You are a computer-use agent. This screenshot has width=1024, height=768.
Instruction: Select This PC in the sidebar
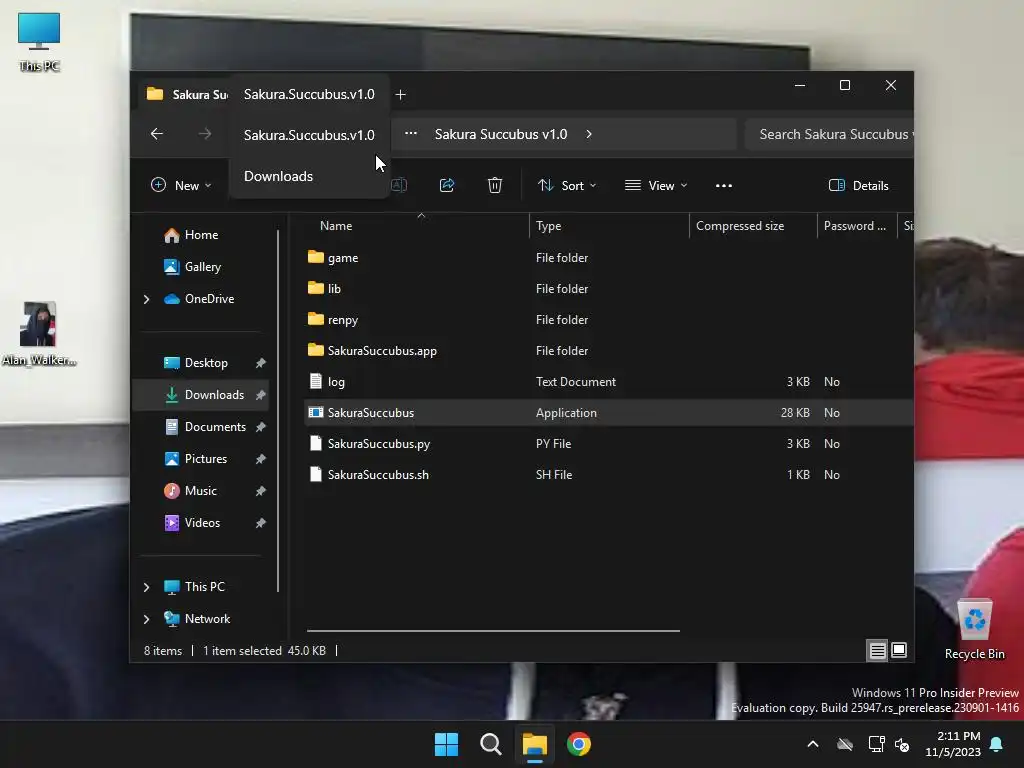click(x=204, y=587)
